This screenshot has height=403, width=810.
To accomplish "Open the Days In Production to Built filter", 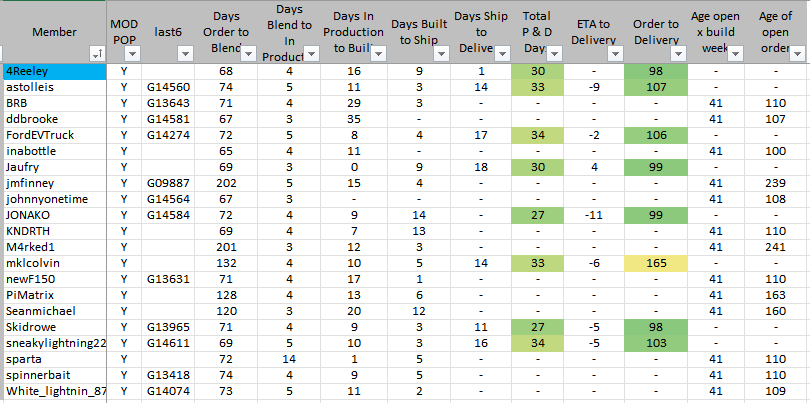I will click(378, 53).
